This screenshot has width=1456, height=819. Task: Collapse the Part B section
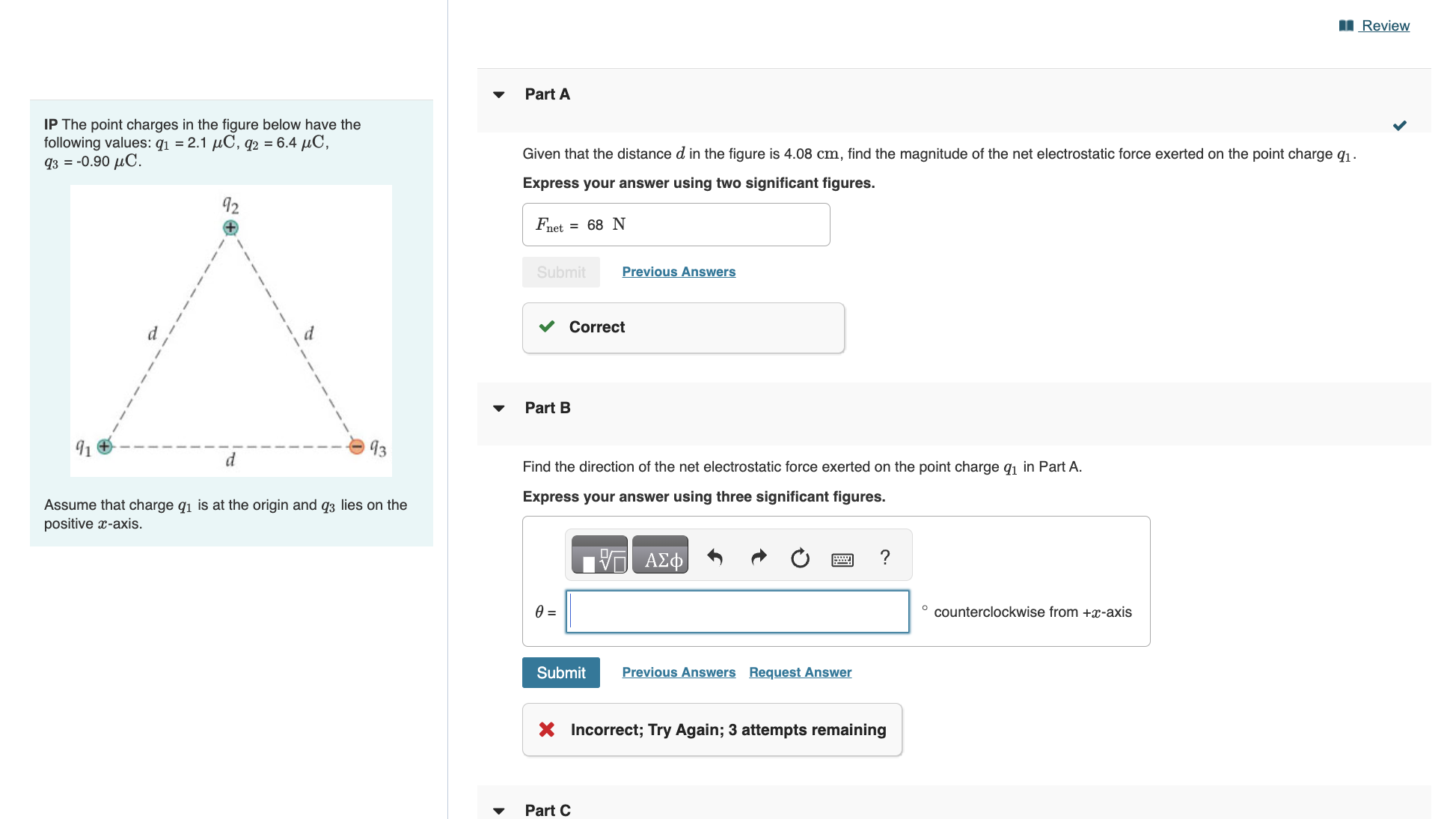(x=498, y=408)
